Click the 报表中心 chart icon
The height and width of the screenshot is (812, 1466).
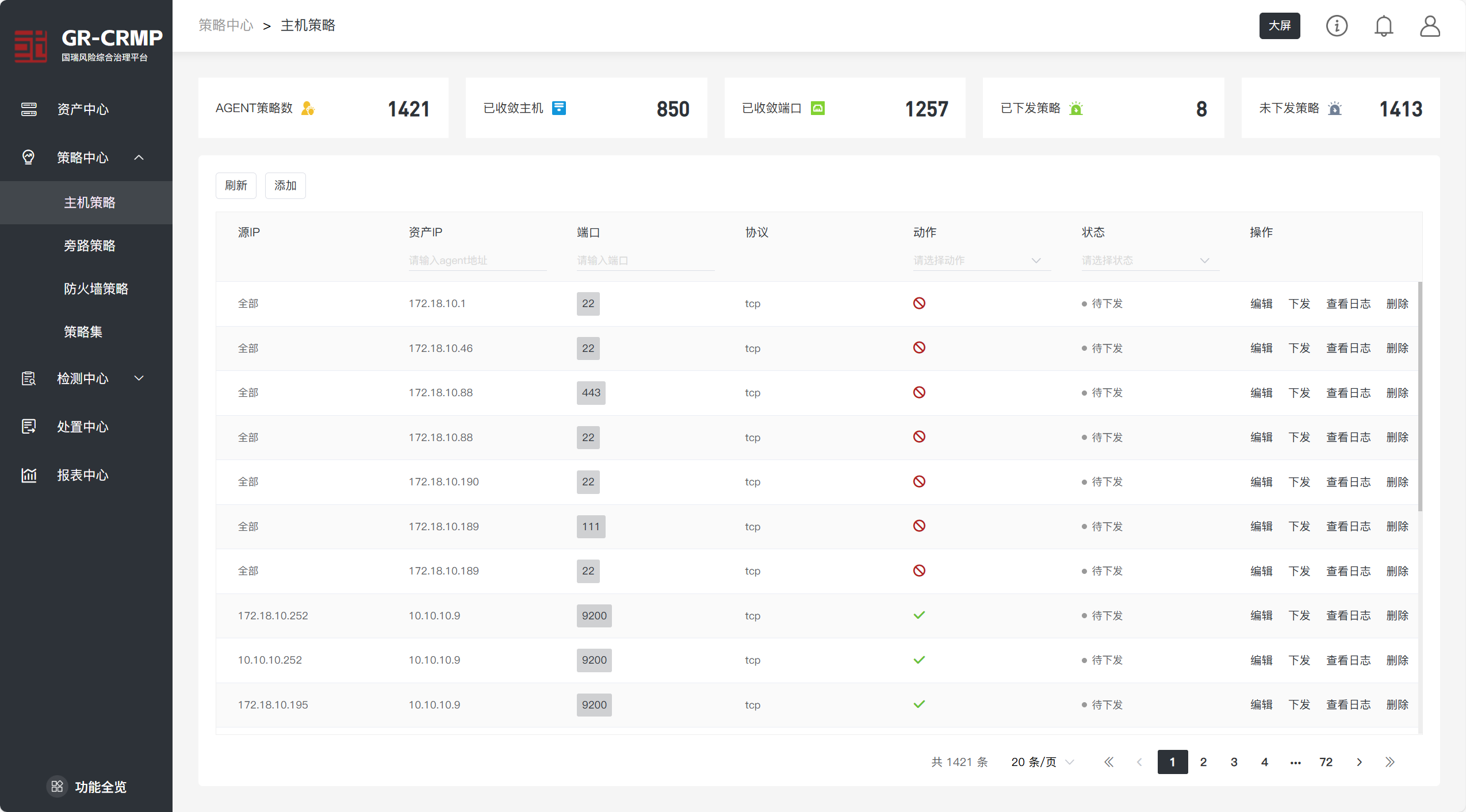[x=29, y=475]
